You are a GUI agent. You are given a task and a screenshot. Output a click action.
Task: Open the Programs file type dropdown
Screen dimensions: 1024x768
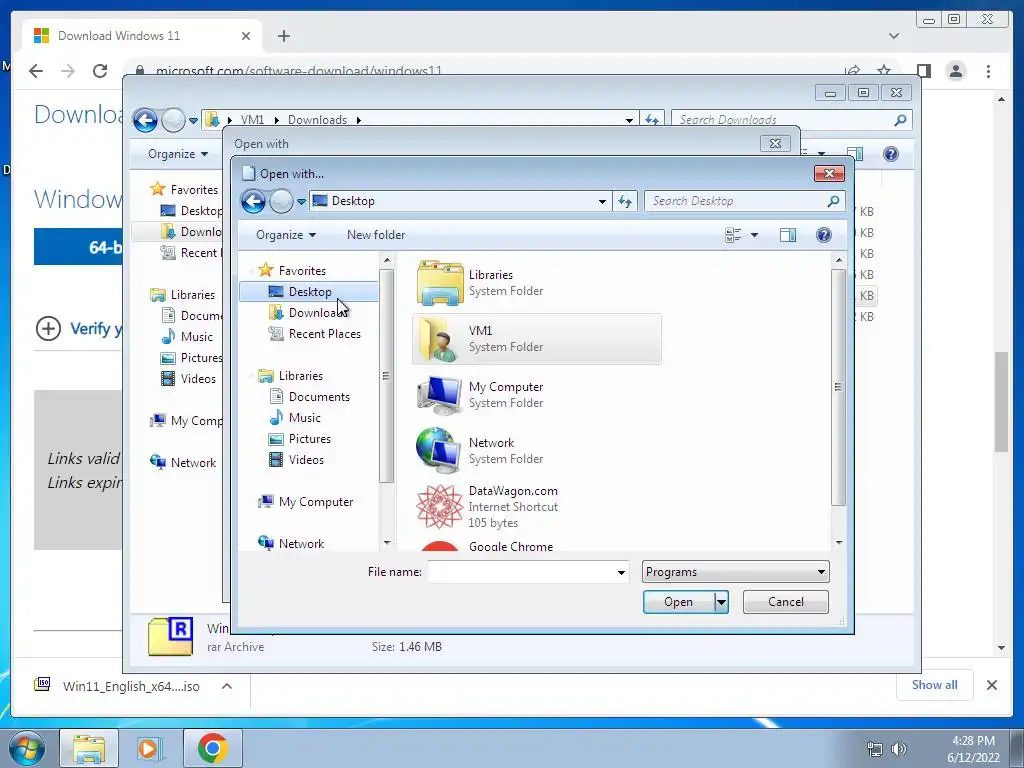point(735,572)
